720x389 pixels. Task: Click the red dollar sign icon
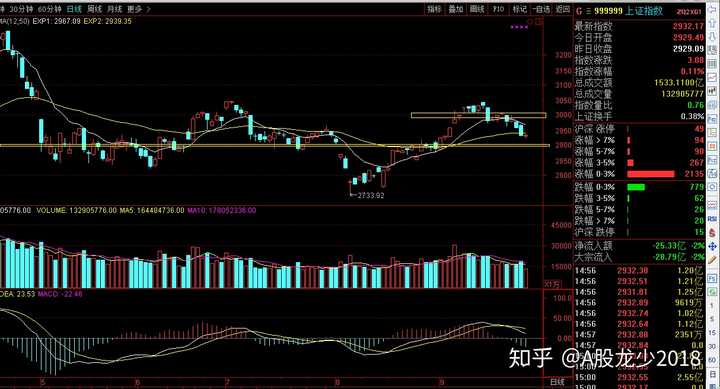coord(712,233)
